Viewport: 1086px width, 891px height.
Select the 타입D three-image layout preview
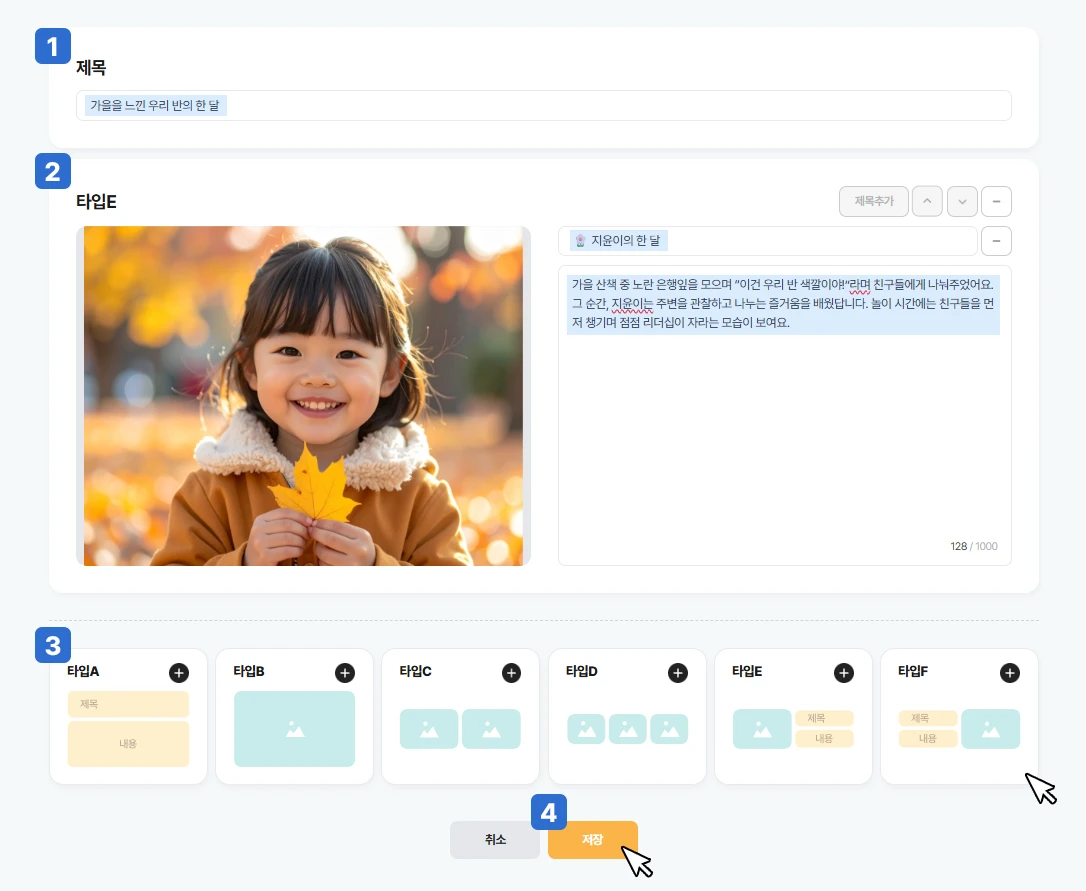627,729
